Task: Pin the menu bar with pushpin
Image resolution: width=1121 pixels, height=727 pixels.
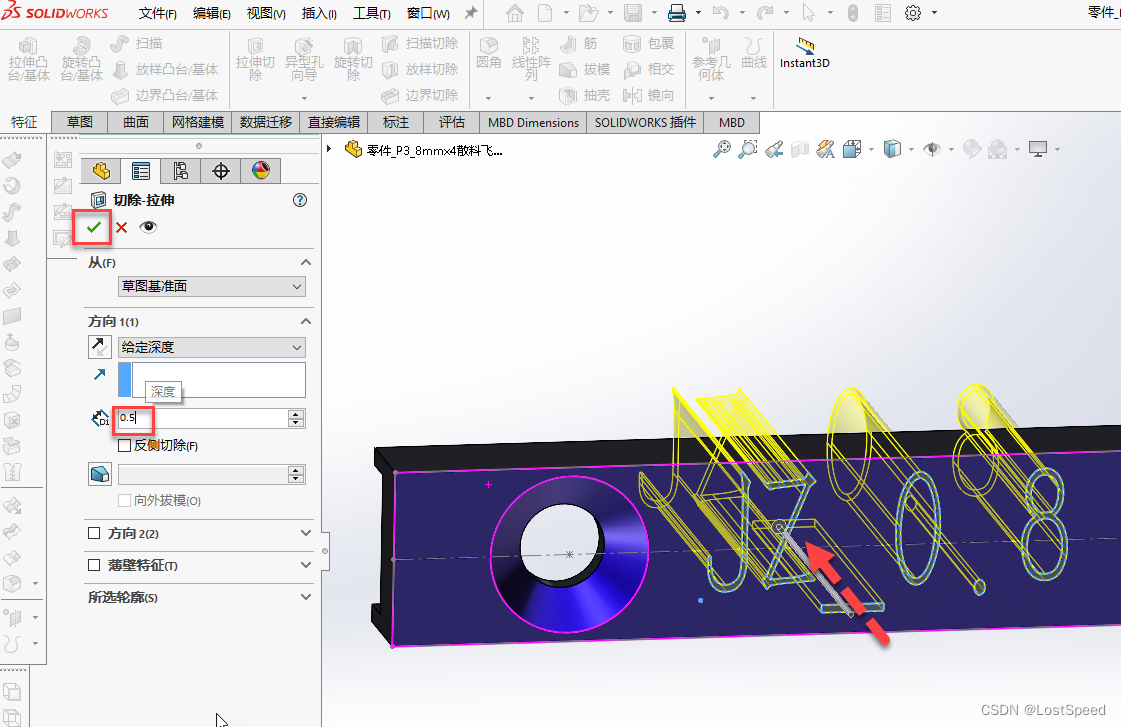Action: pos(470,13)
